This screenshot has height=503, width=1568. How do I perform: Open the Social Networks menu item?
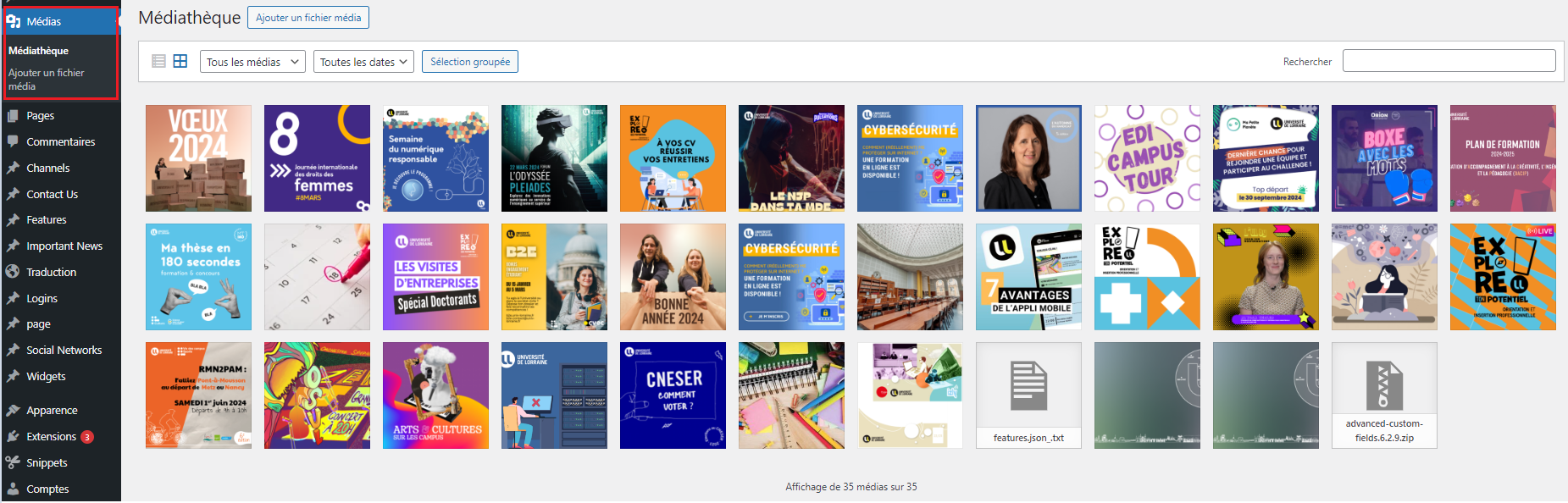click(64, 351)
